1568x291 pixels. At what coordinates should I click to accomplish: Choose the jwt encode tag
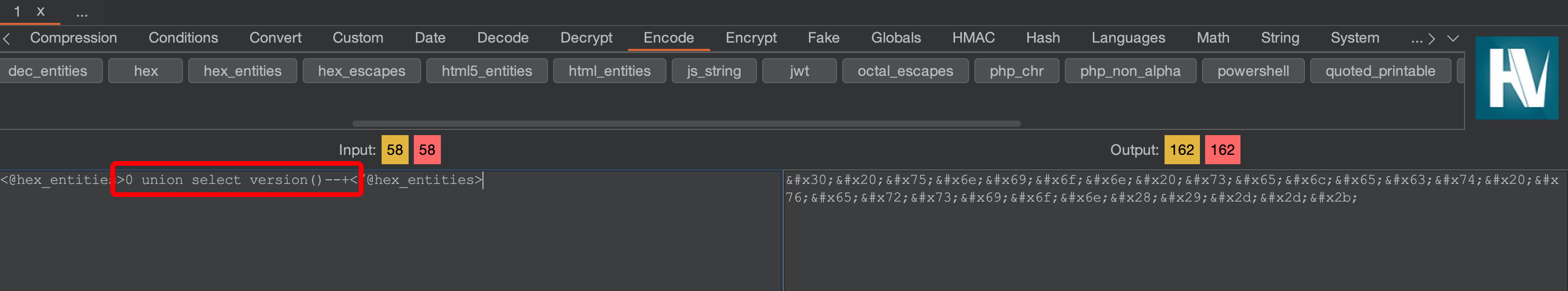799,71
